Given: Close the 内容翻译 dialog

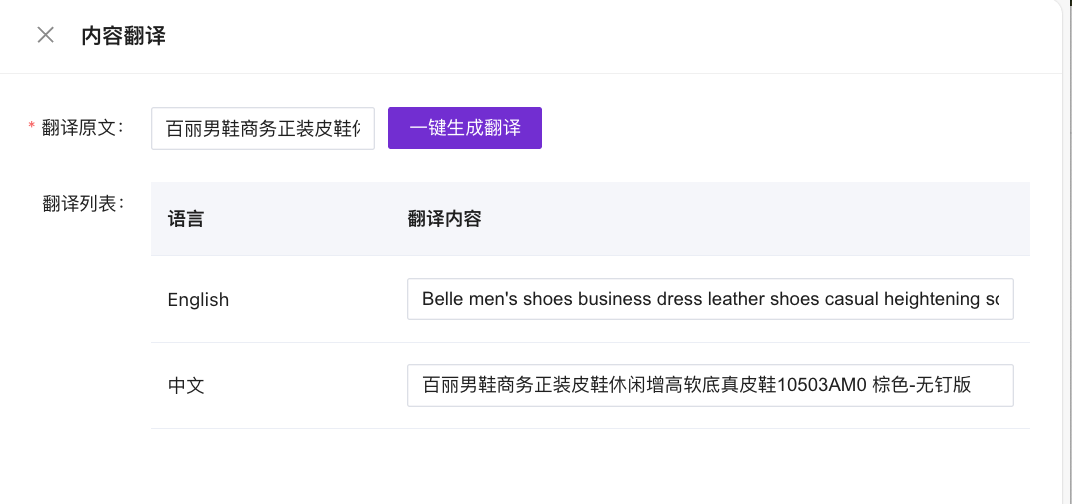Looking at the screenshot, I should coord(45,36).
